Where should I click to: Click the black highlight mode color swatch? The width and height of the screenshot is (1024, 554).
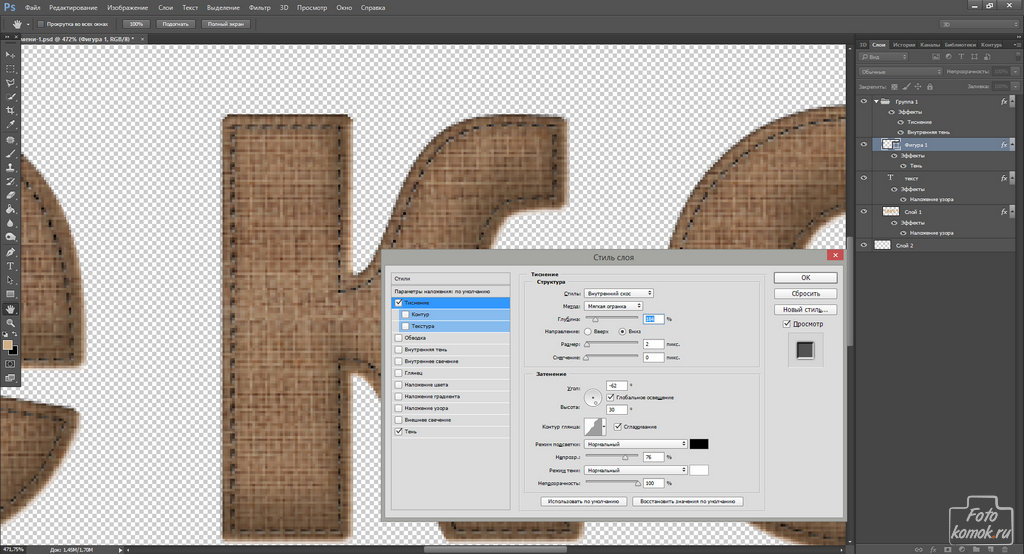coord(699,444)
